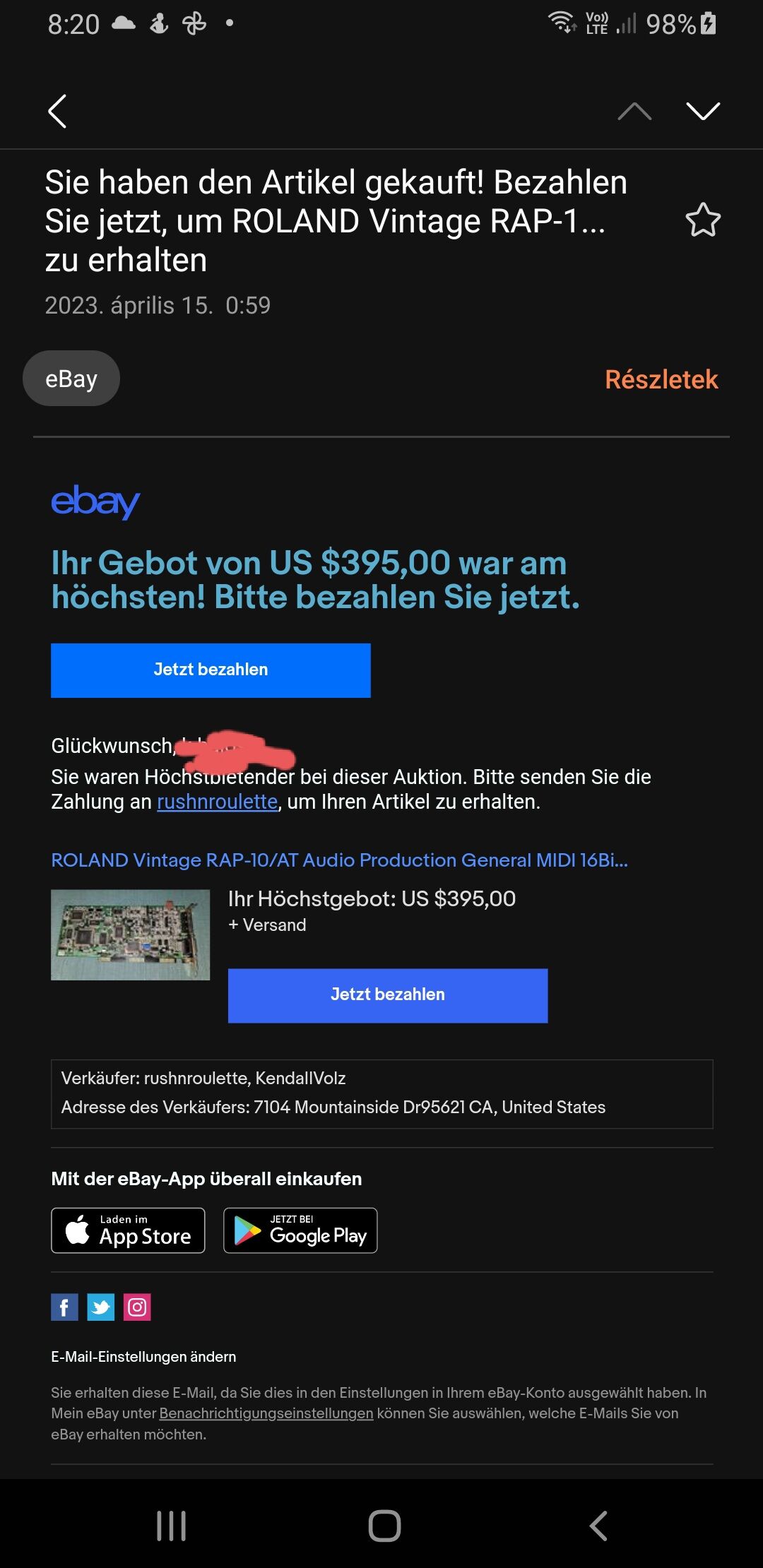The image size is (763, 1568).
Task: Go to next email with down chevron
Action: [703, 111]
